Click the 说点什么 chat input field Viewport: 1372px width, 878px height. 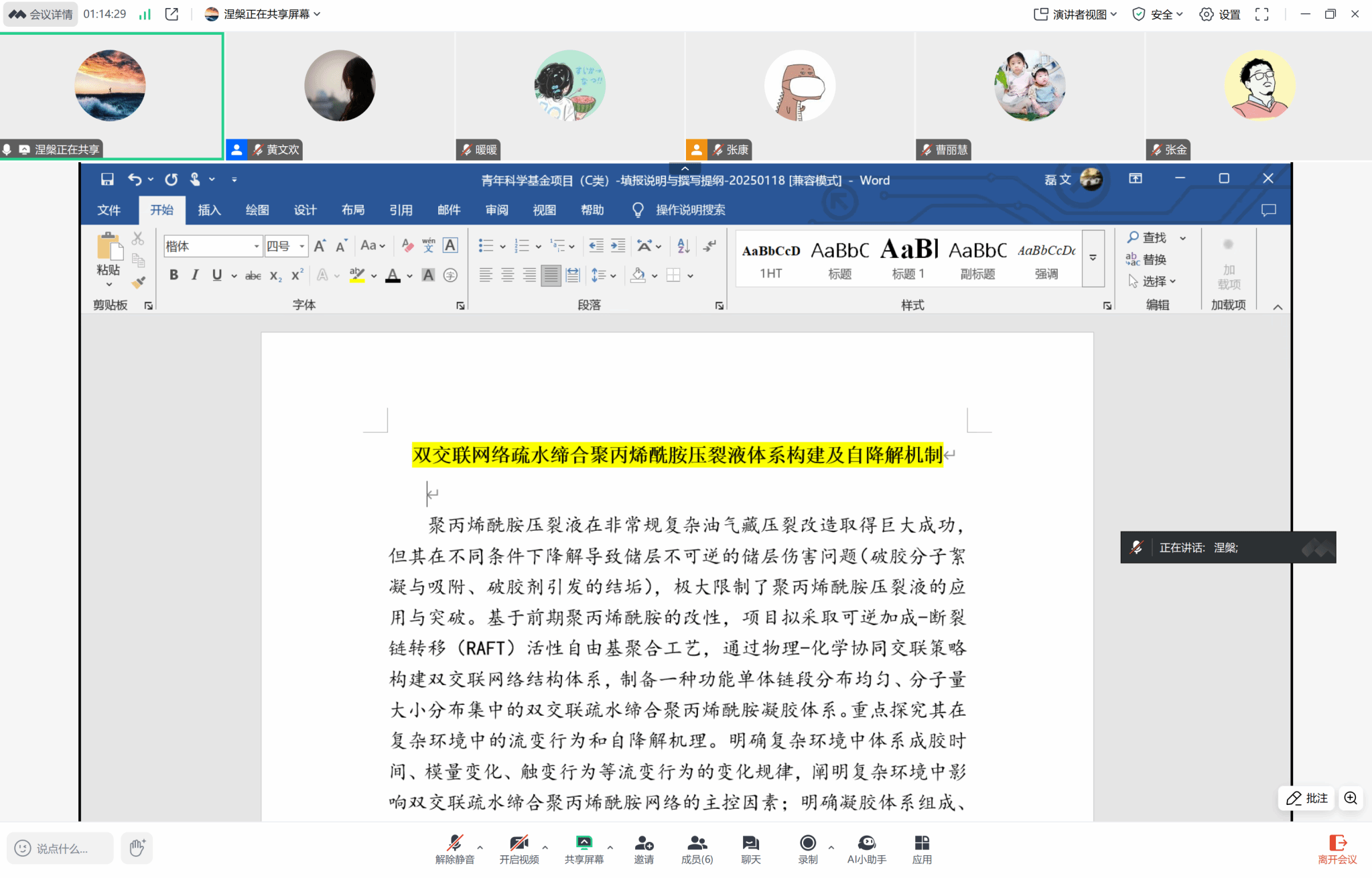[x=62, y=849]
